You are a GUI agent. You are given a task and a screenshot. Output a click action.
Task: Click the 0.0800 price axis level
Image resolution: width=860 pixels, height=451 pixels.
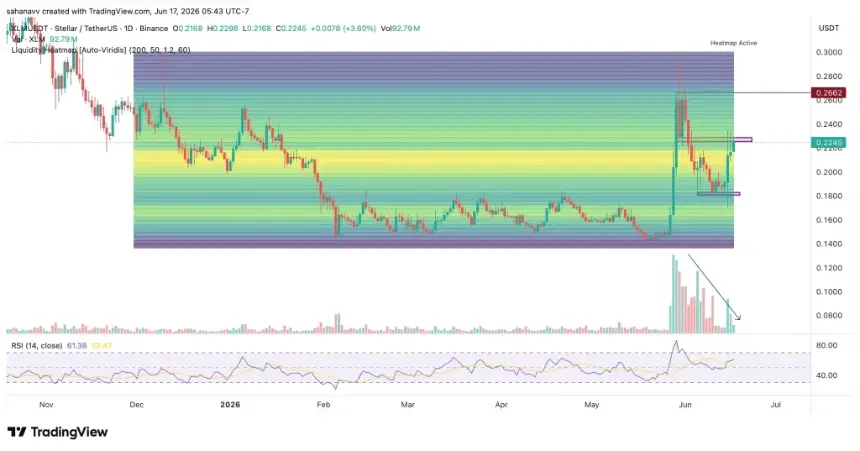[x=829, y=315]
